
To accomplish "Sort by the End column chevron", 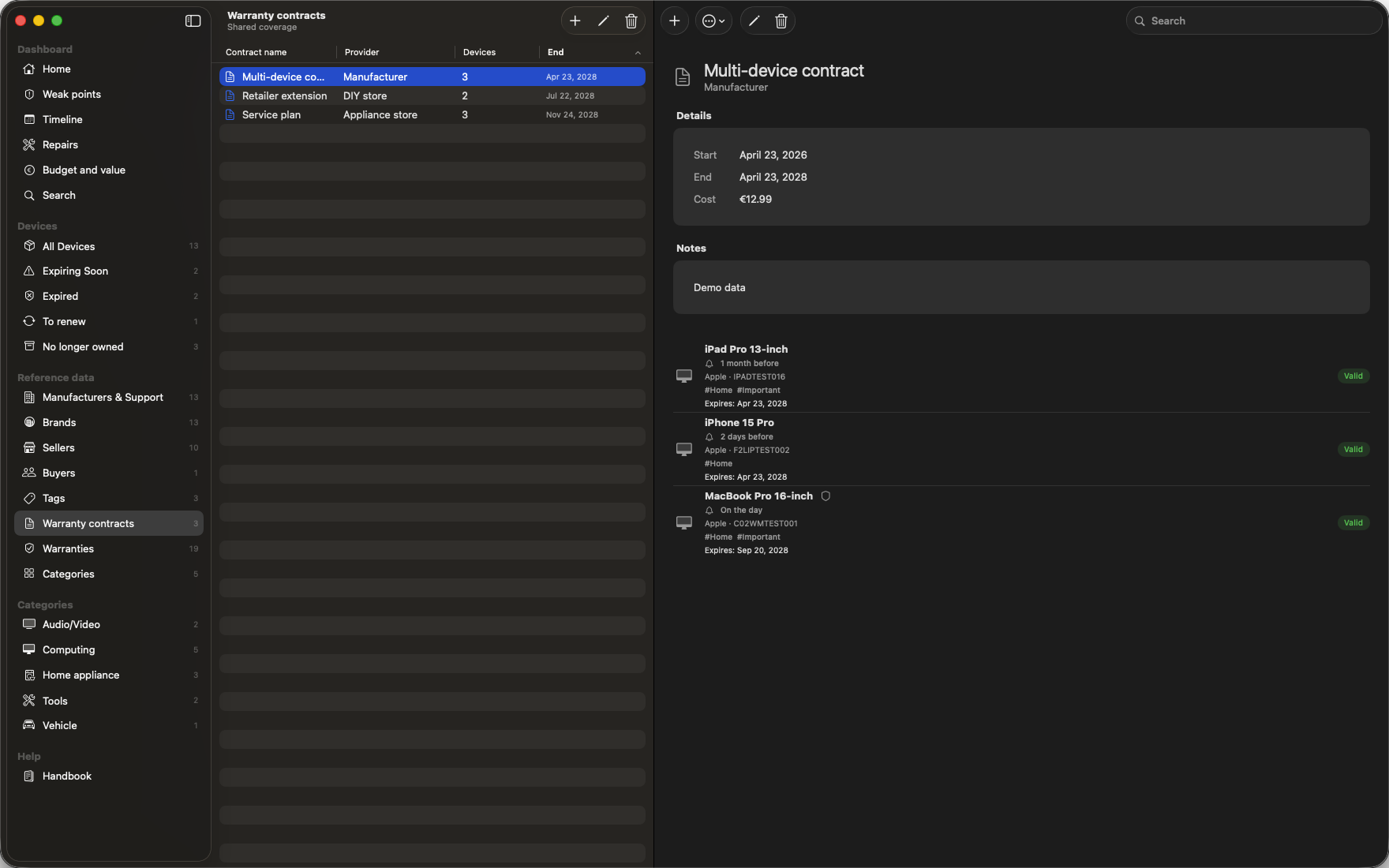I will (638, 53).
